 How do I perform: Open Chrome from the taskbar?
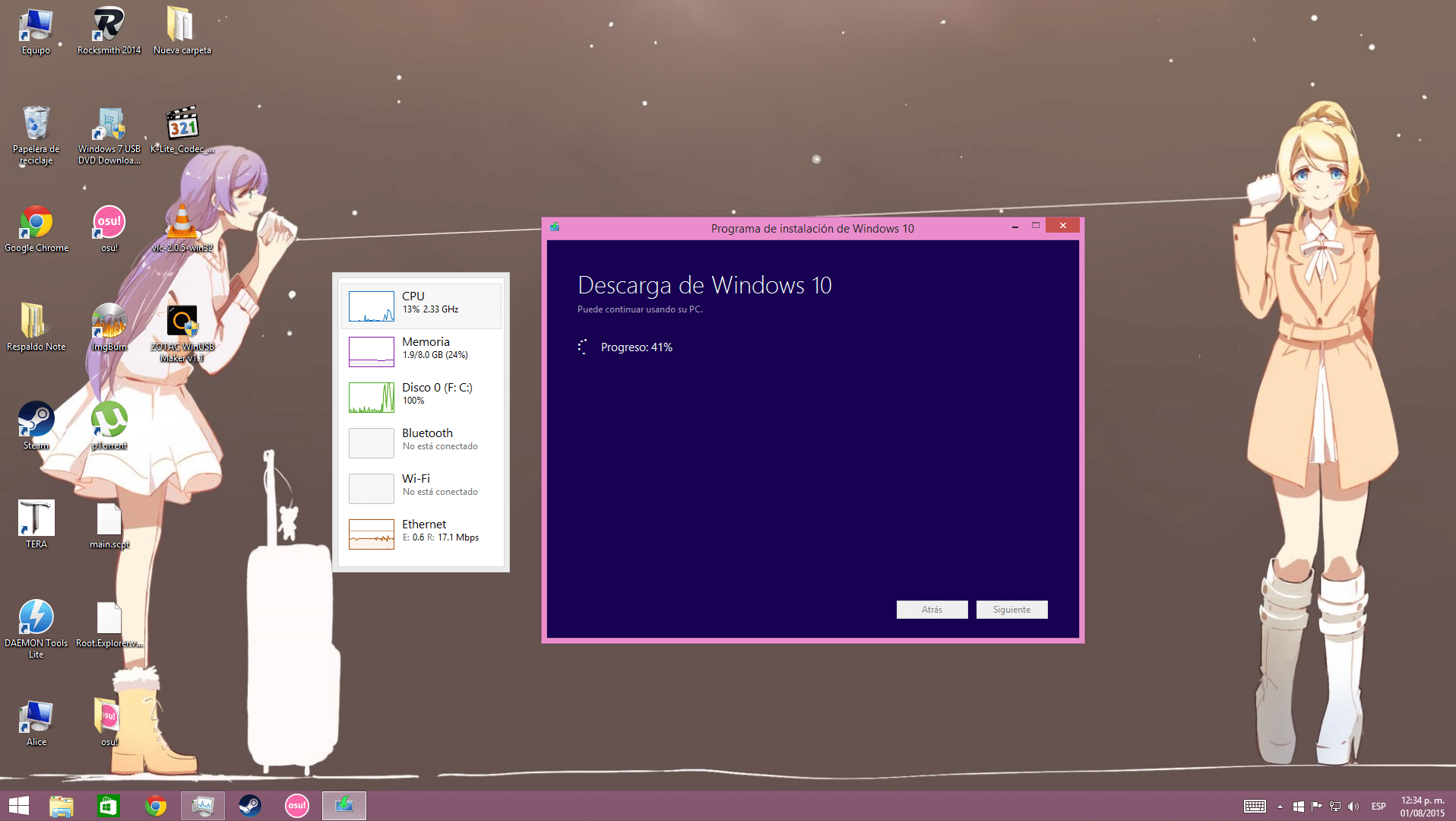155,806
